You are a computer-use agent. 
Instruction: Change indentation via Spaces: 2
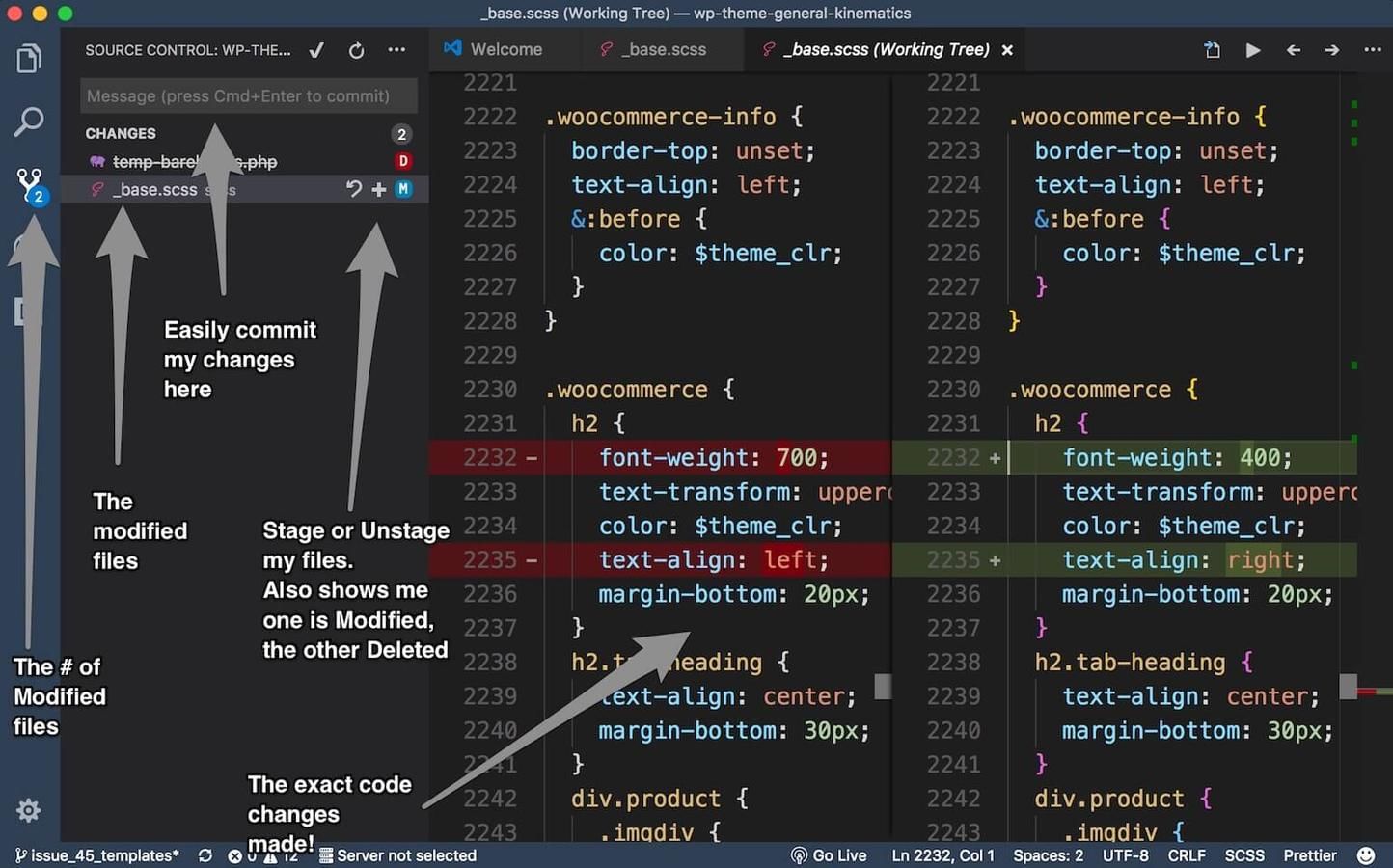(x=1048, y=855)
